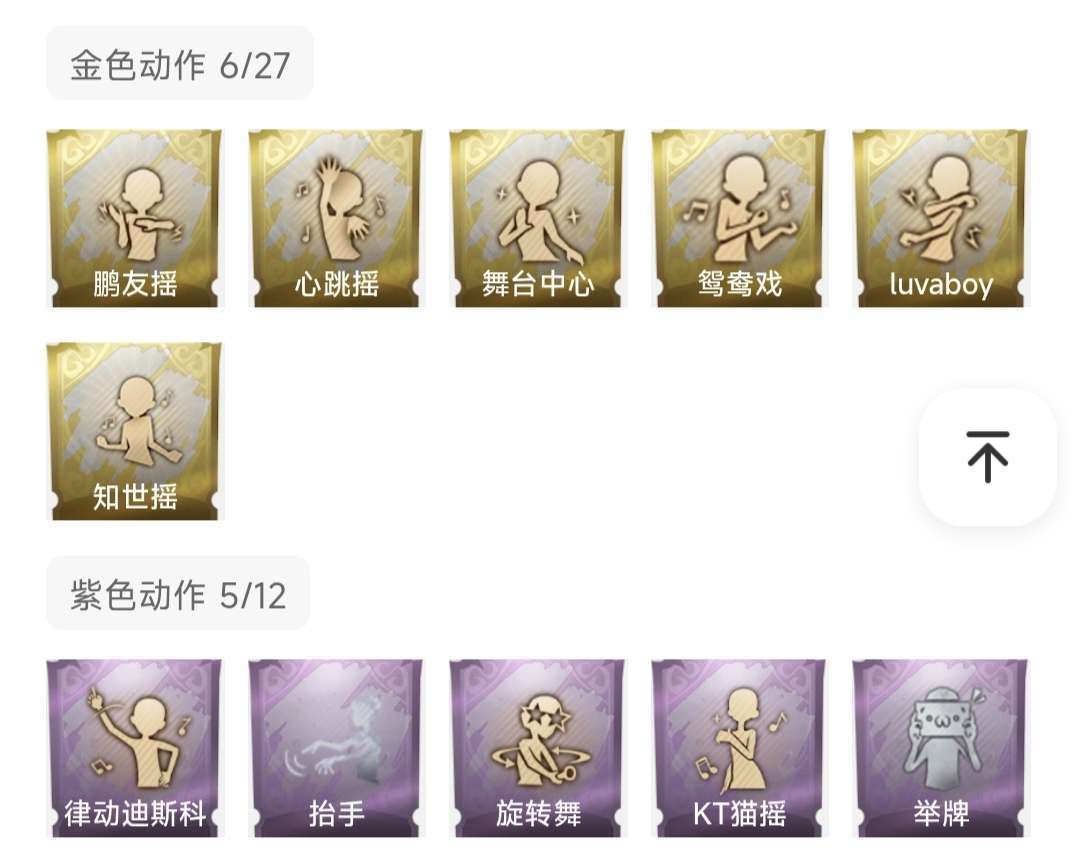
Task: Open the 心跳摇 gold action
Action: click(336, 218)
